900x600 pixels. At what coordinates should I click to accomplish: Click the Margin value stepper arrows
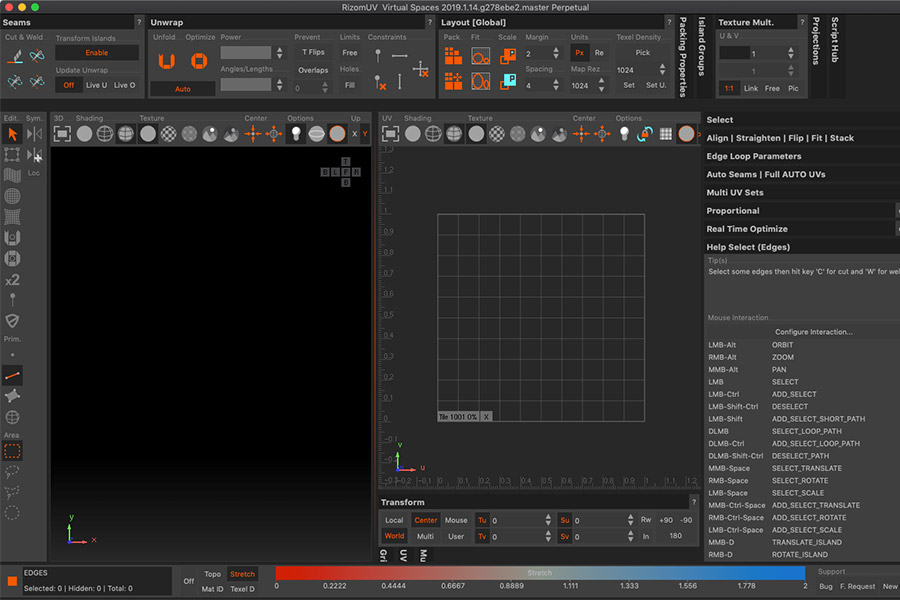[x=556, y=53]
